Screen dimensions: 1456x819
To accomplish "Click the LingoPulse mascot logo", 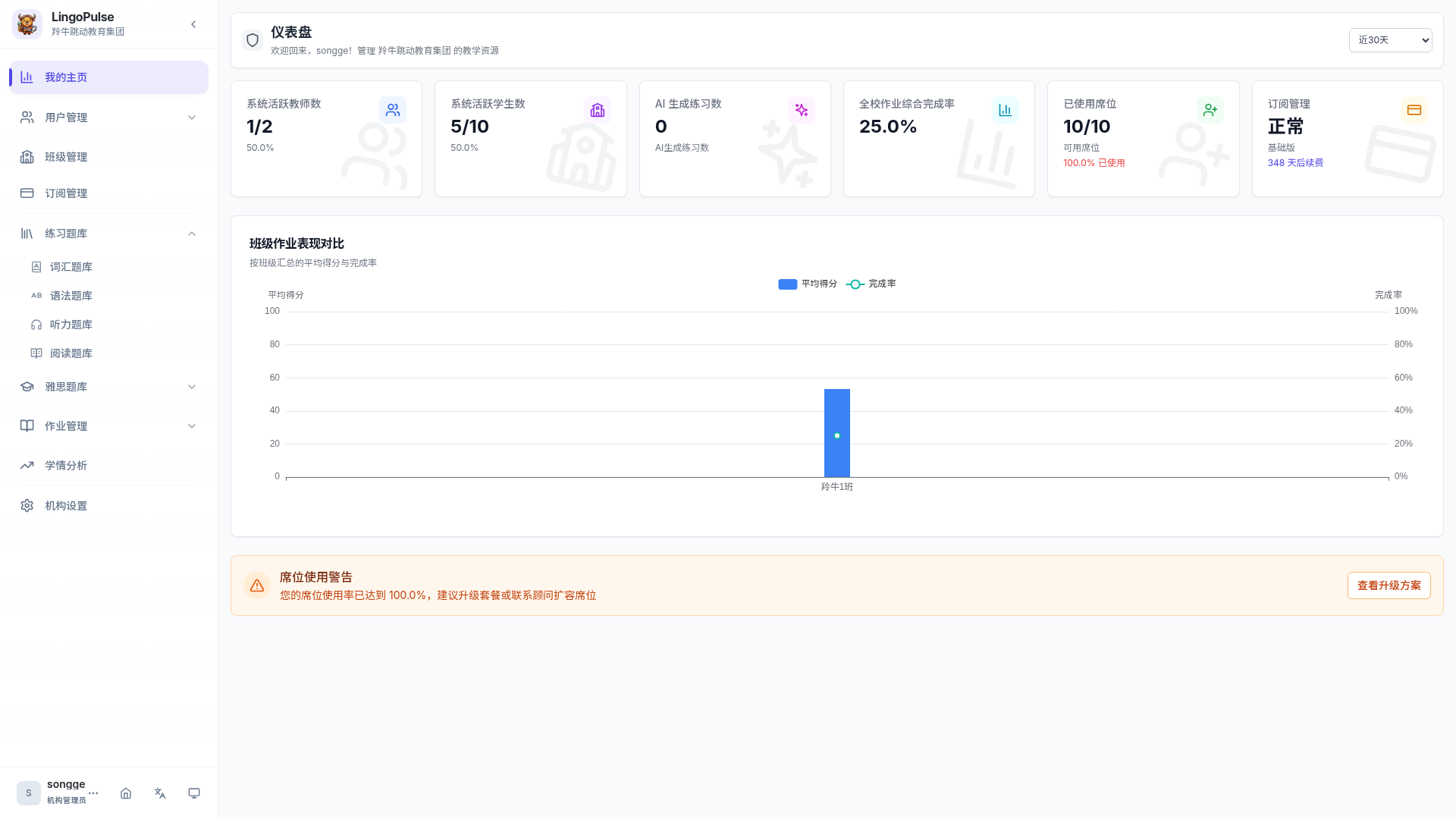I will (27, 24).
